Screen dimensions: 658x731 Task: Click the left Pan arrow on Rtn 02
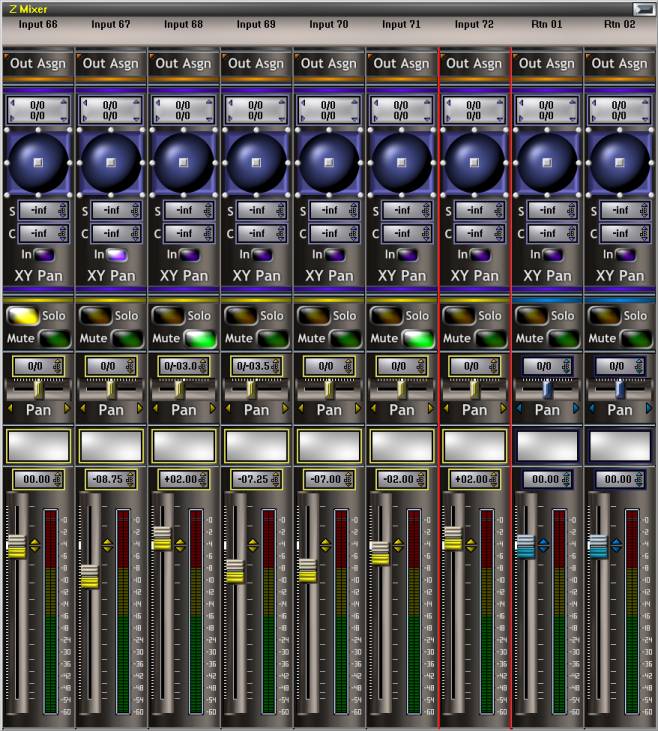[593, 409]
